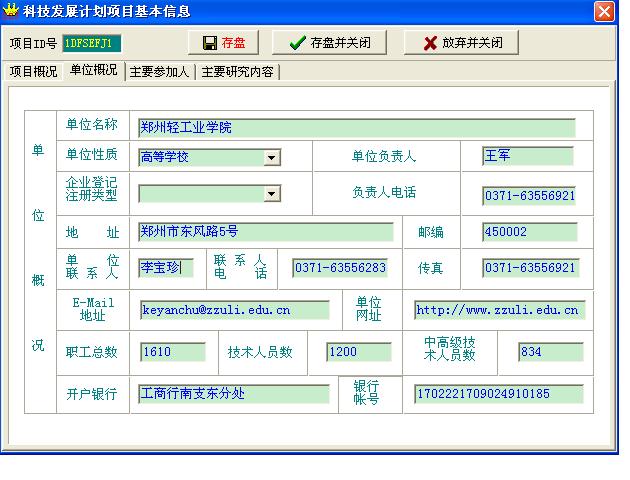
Task: Focus the E-Mail地址 input field
Action: [234, 310]
